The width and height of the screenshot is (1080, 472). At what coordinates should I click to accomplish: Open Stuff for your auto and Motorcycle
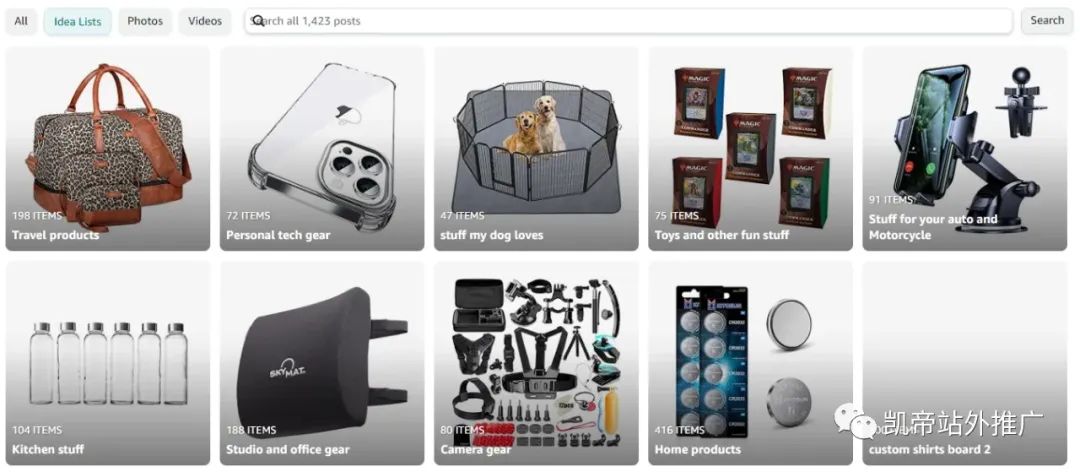point(964,148)
